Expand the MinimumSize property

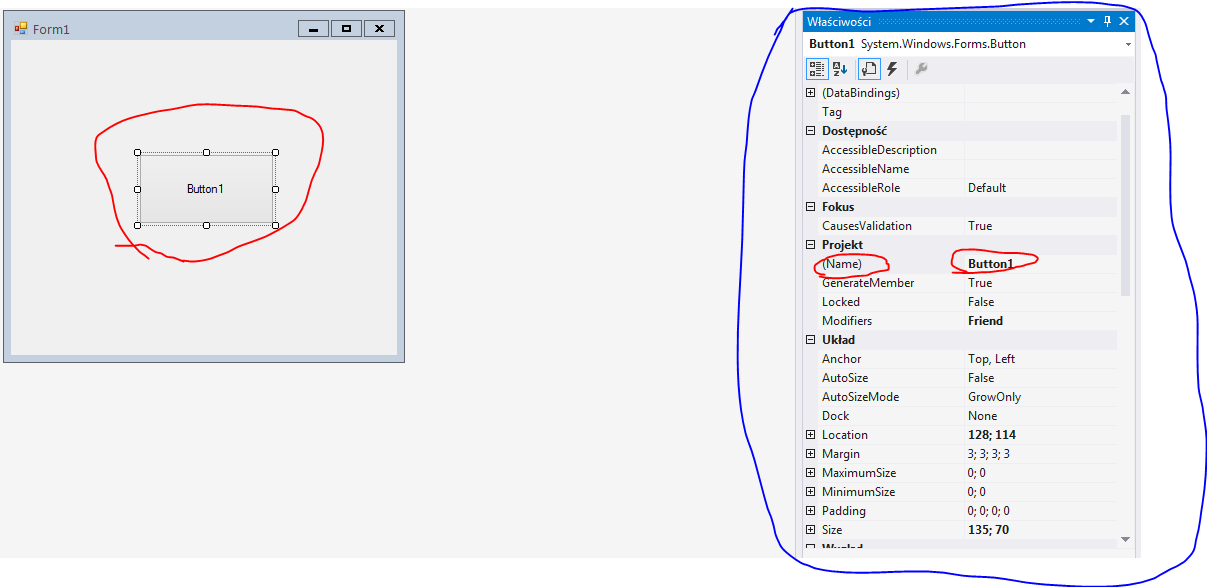[x=811, y=492]
